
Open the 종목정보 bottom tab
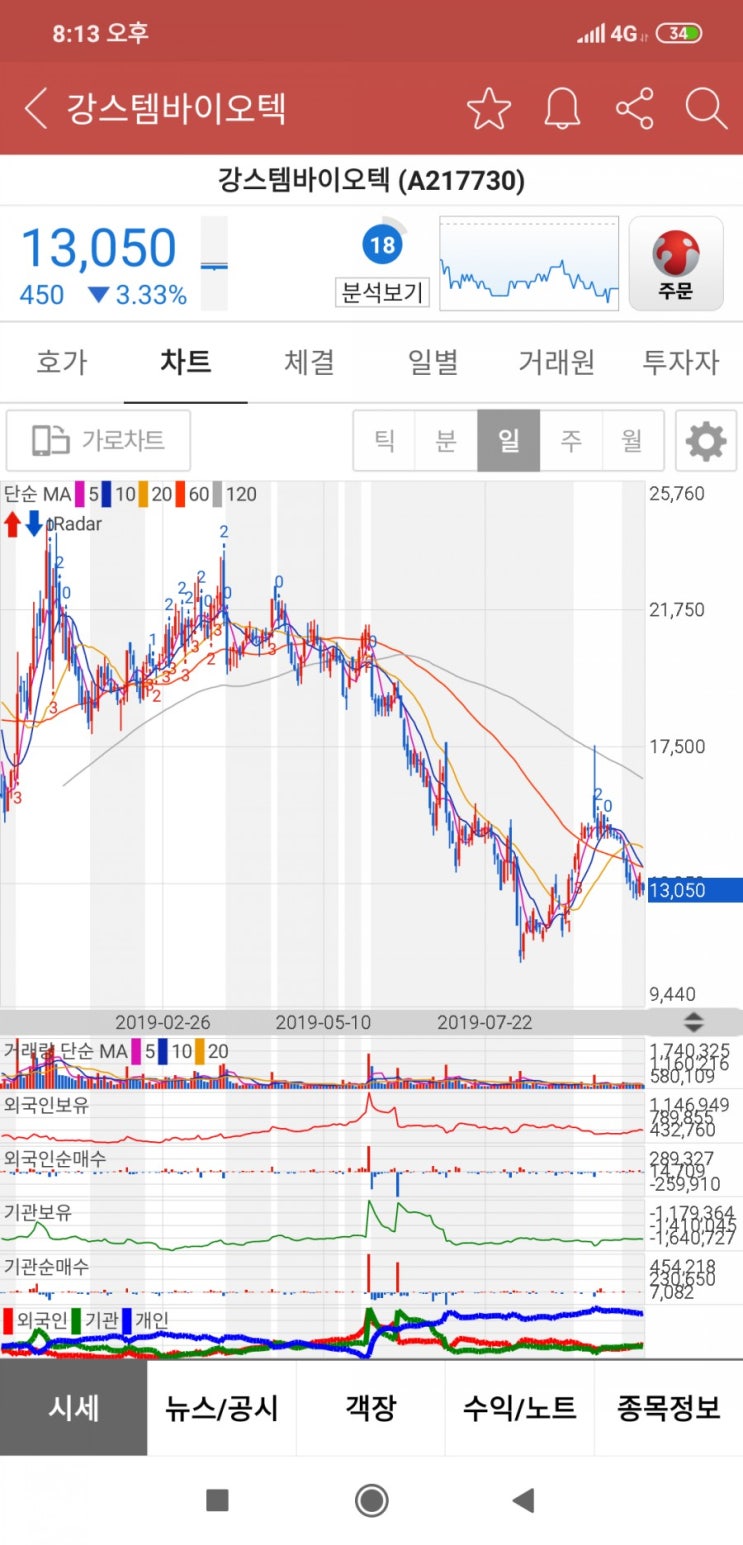pyautogui.click(x=669, y=1408)
